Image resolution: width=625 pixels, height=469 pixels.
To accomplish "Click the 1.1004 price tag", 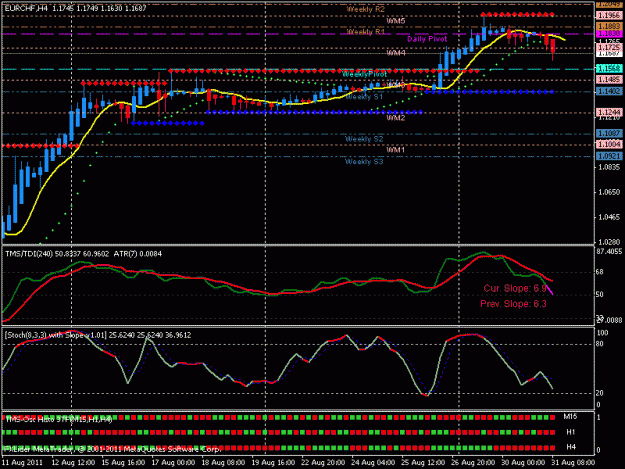I will tap(609, 144).
